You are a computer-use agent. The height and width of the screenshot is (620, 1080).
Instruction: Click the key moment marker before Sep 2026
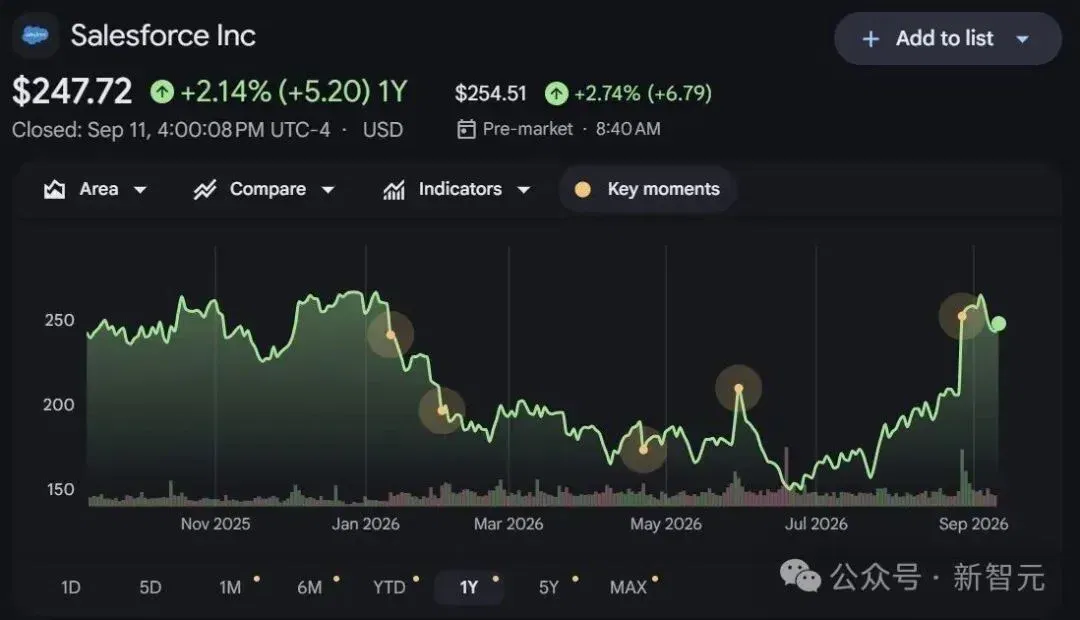pyautogui.click(x=962, y=316)
